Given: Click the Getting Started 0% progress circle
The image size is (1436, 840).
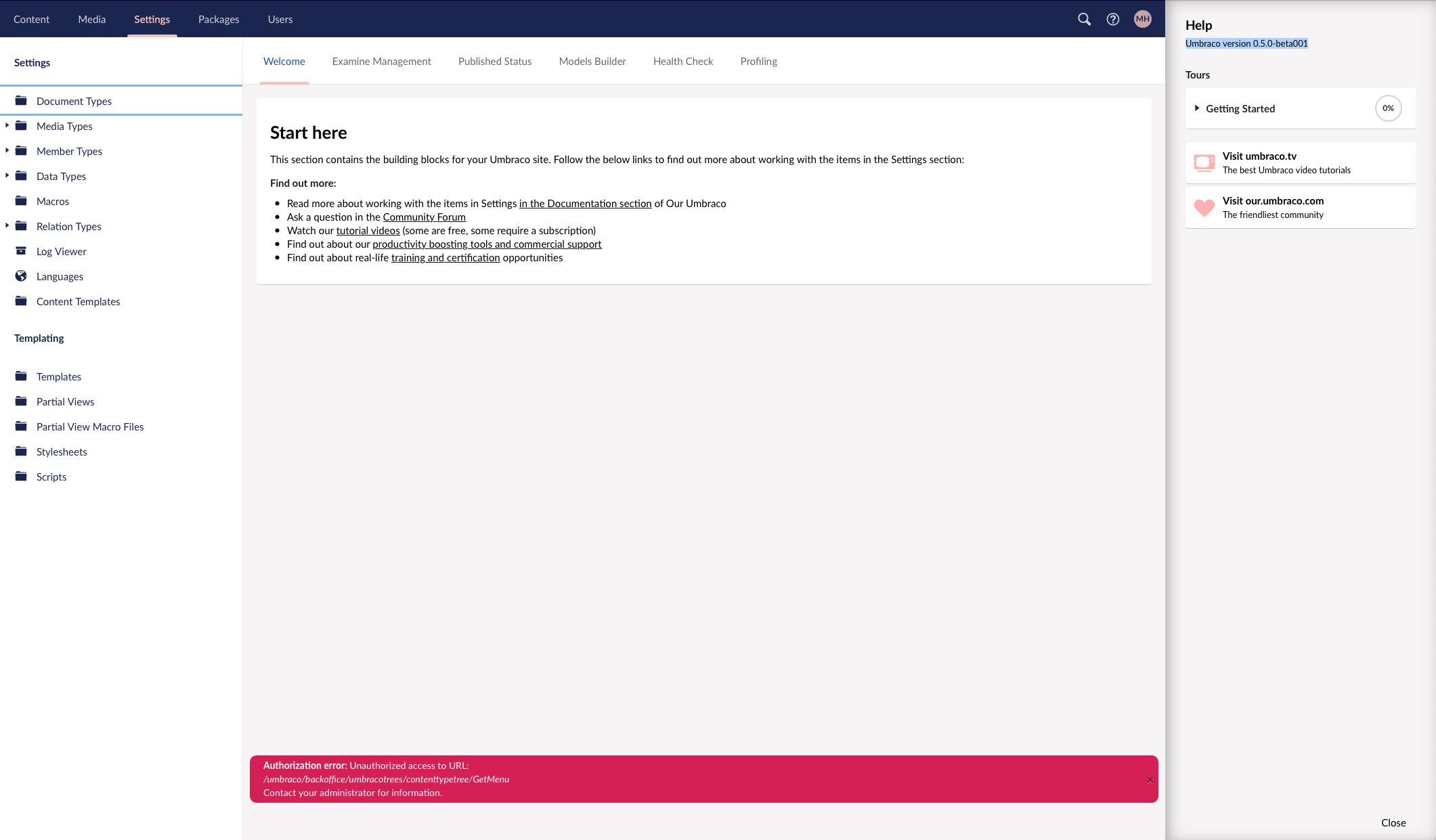Looking at the screenshot, I should coord(1388,108).
